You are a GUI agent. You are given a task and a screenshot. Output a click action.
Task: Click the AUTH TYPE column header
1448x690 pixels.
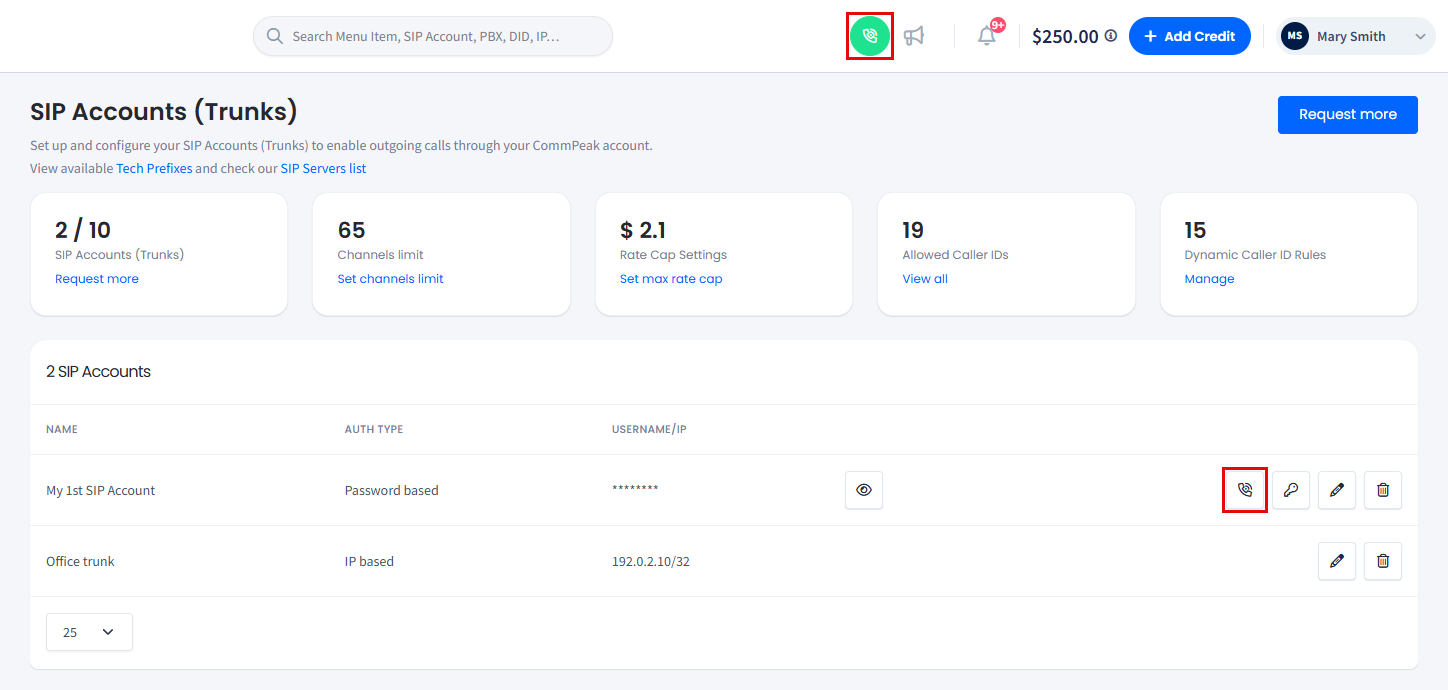pos(374,429)
